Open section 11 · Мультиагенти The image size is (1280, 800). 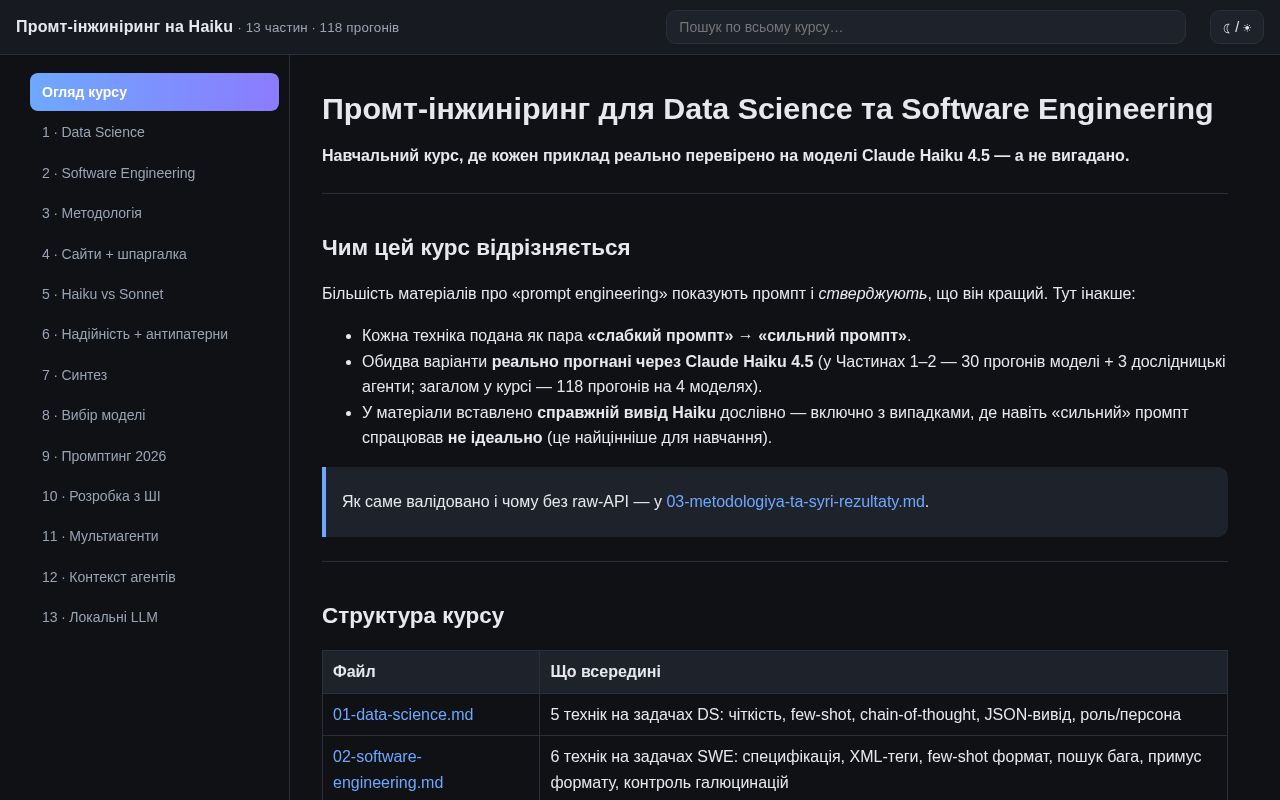tap(154, 536)
